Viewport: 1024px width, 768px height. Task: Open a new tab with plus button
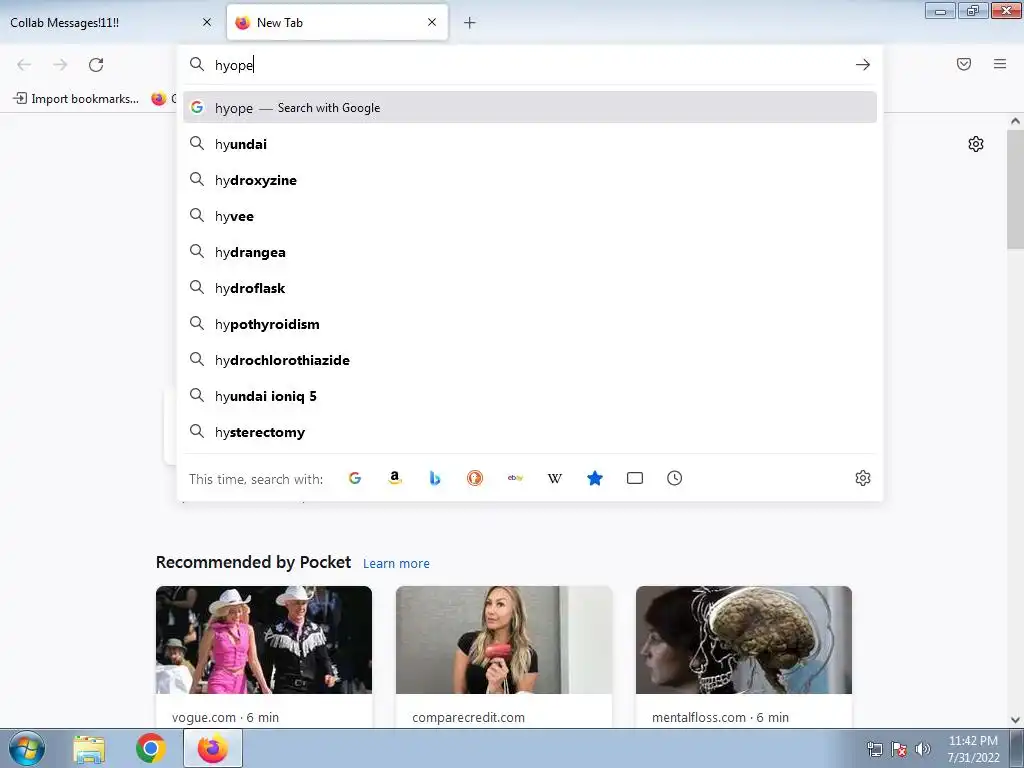coord(470,23)
